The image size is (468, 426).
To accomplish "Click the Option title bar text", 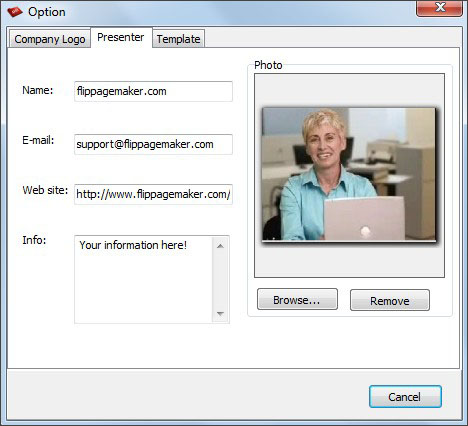I will tap(47, 12).
